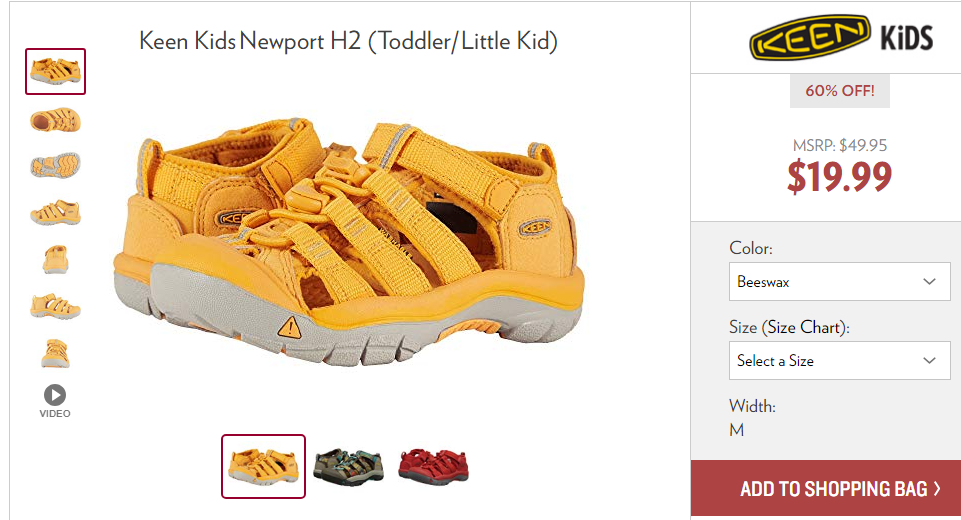Open the KEEN Kids brand logo
This screenshot has width=961, height=520.
click(841, 37)
